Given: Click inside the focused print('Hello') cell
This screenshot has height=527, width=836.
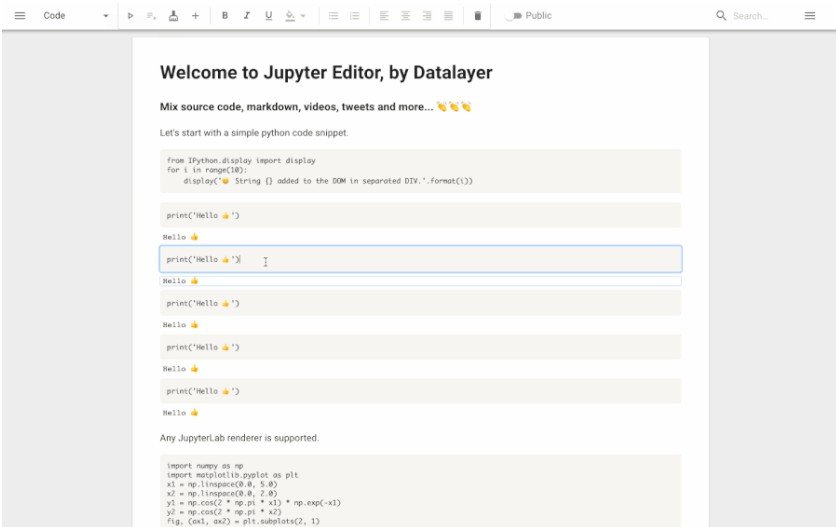Looking at the screenshot, I should coord(420,259).
